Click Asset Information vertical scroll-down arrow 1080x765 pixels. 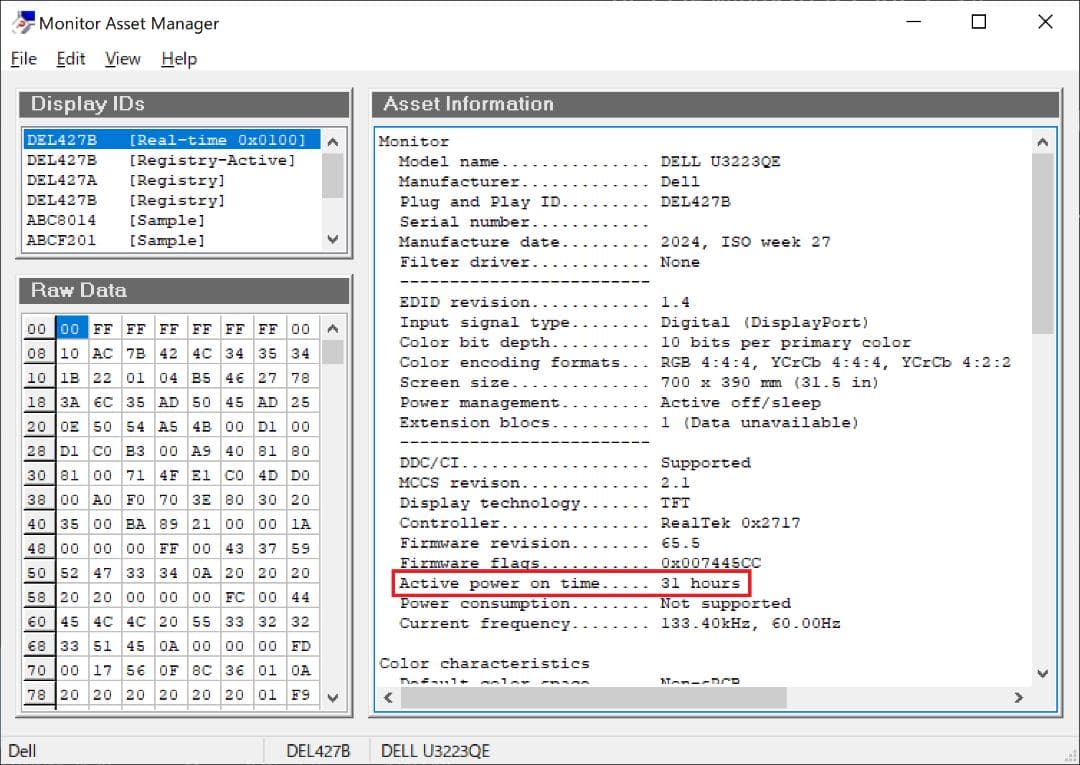tap(1043, 673)
